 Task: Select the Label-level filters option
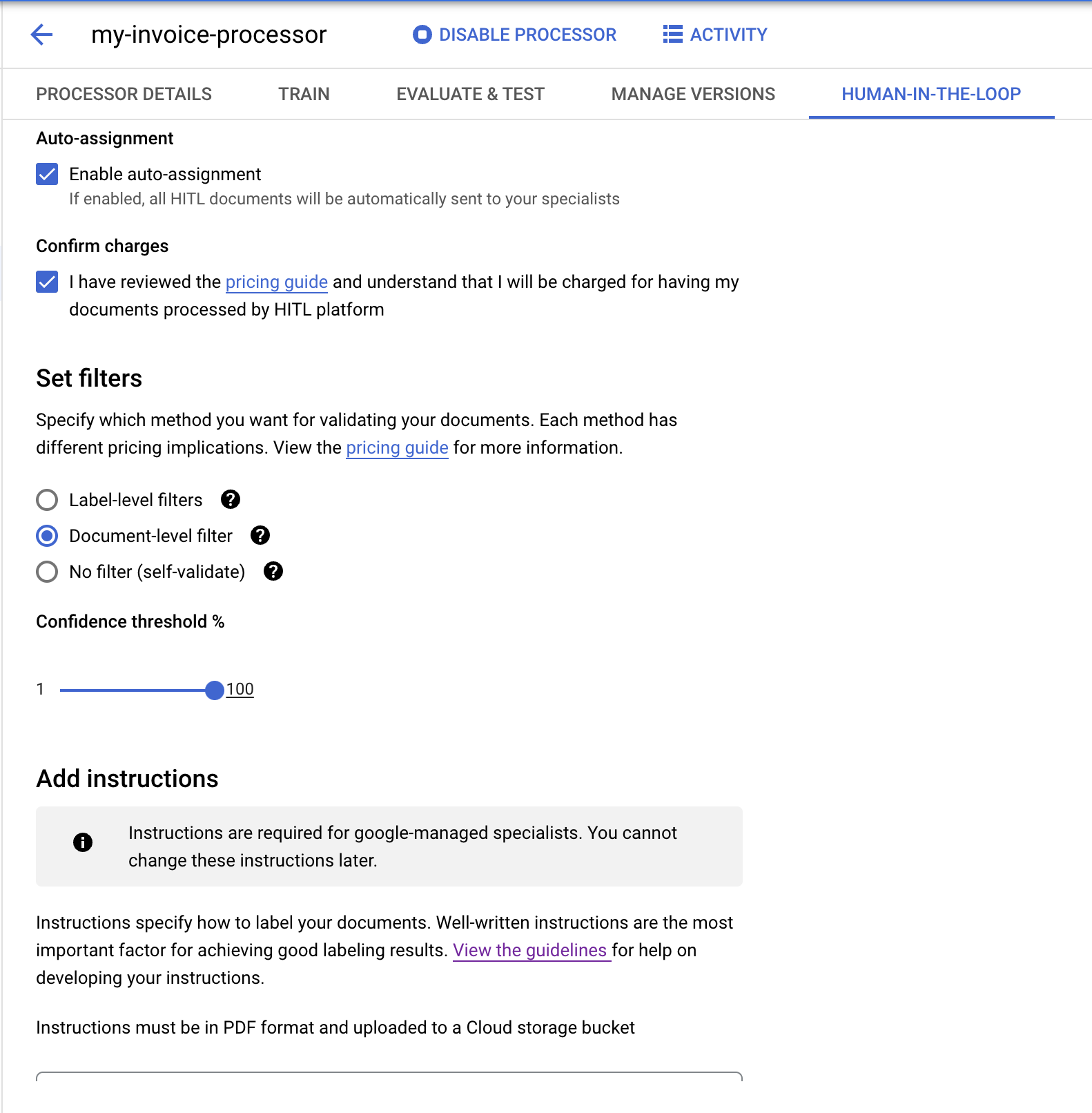point(46,500)
